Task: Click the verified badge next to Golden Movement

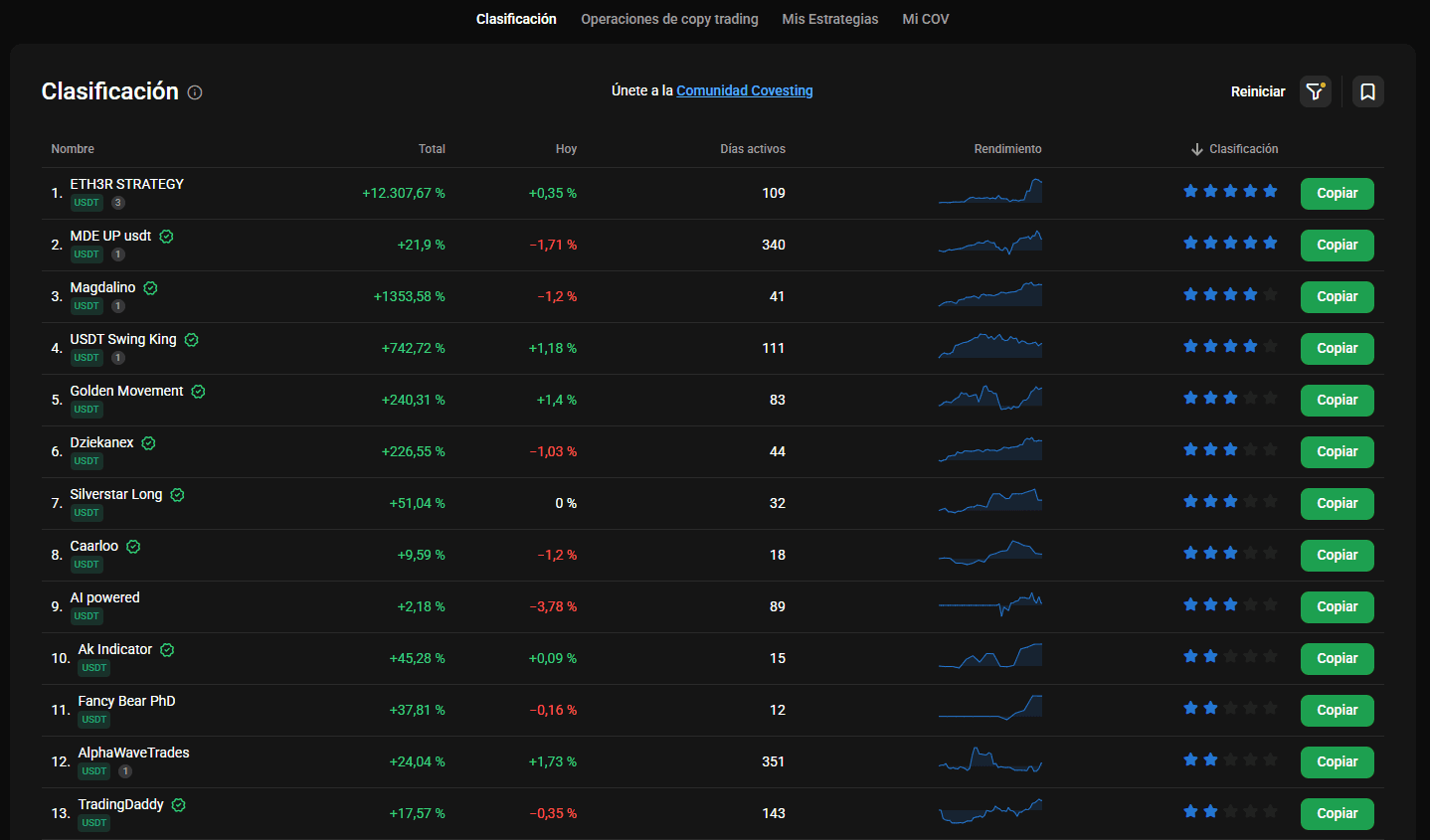Action: [x=199, y=392]
